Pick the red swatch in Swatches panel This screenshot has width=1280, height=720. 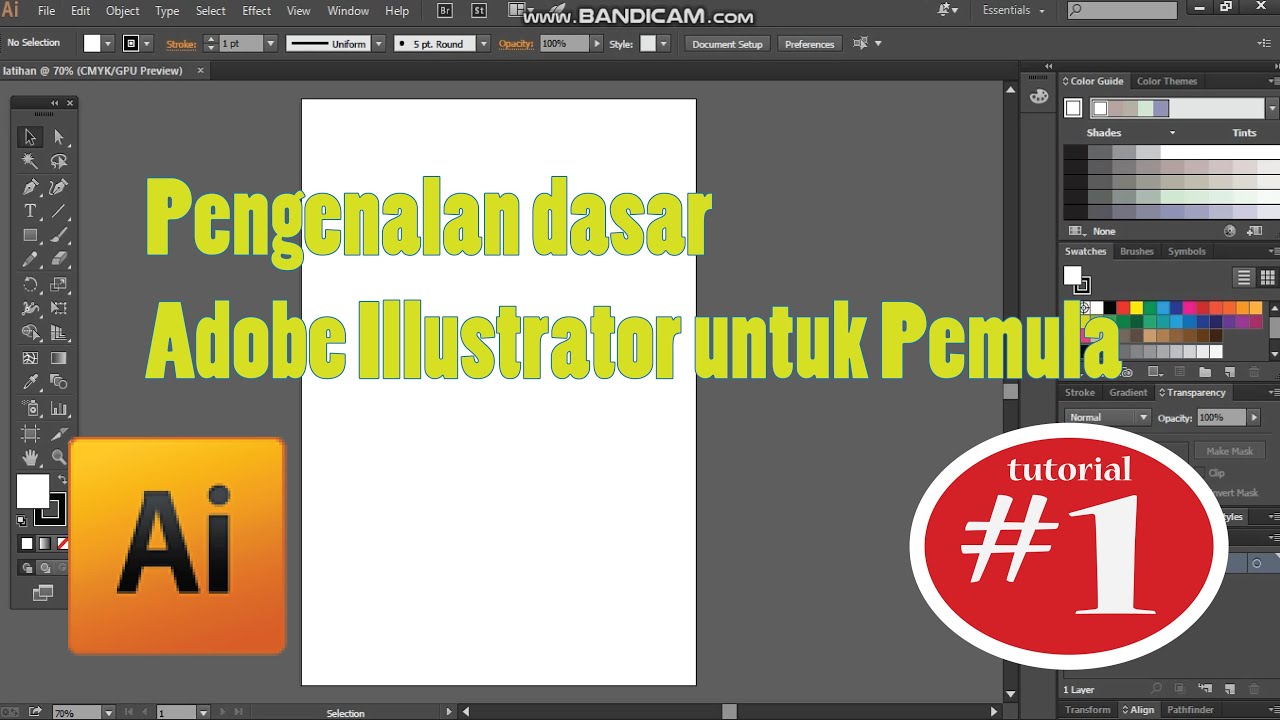1123,308
